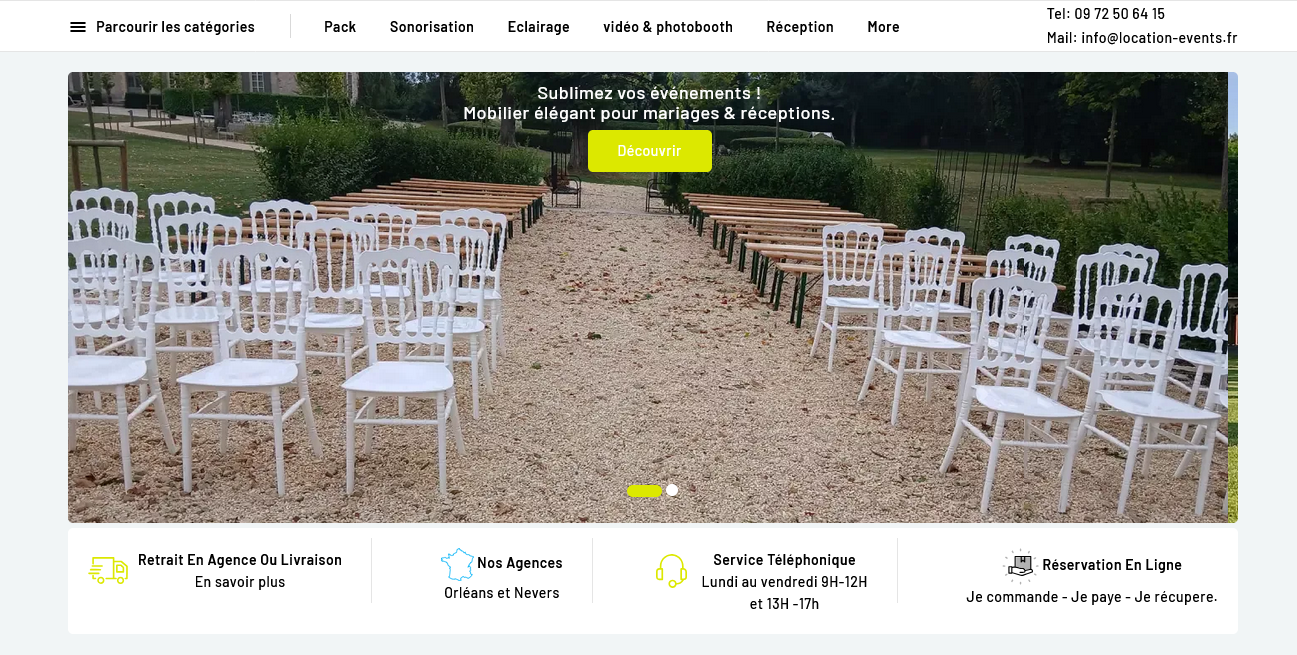Open the Réception category
1297x655 pixels.
point(800,27)
